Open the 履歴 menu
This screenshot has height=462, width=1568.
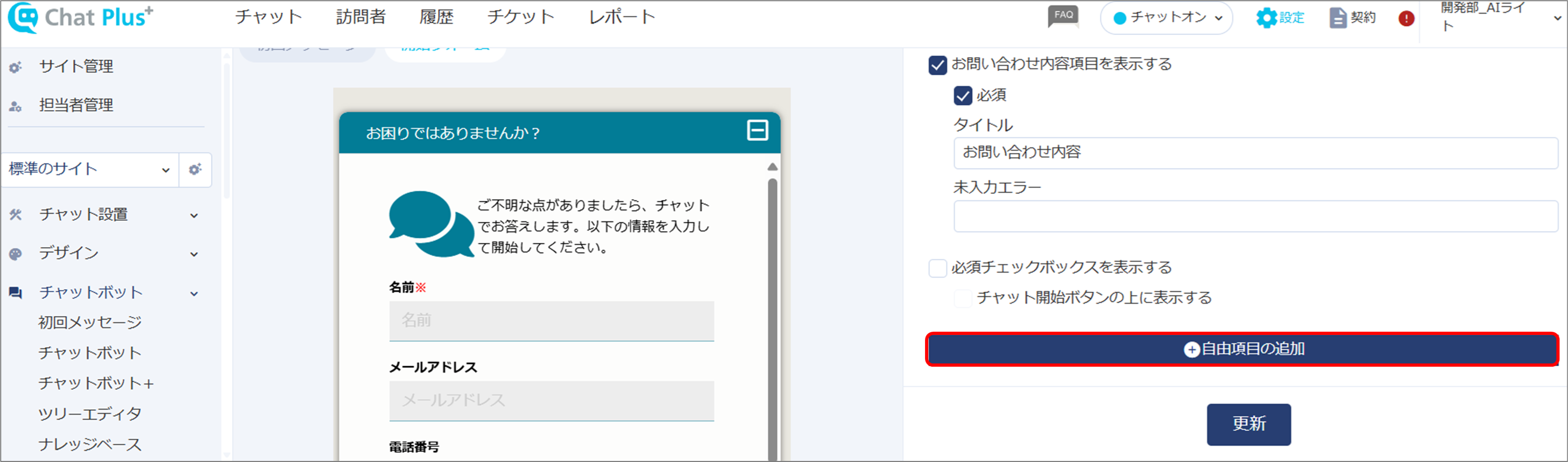[436, 17]
